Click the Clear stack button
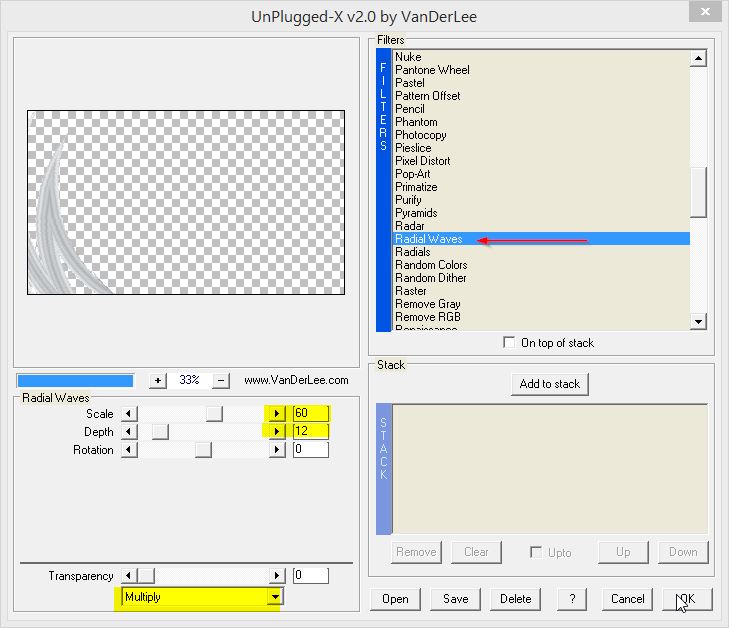The image size is (729, 628). click(x=476, y=552)
